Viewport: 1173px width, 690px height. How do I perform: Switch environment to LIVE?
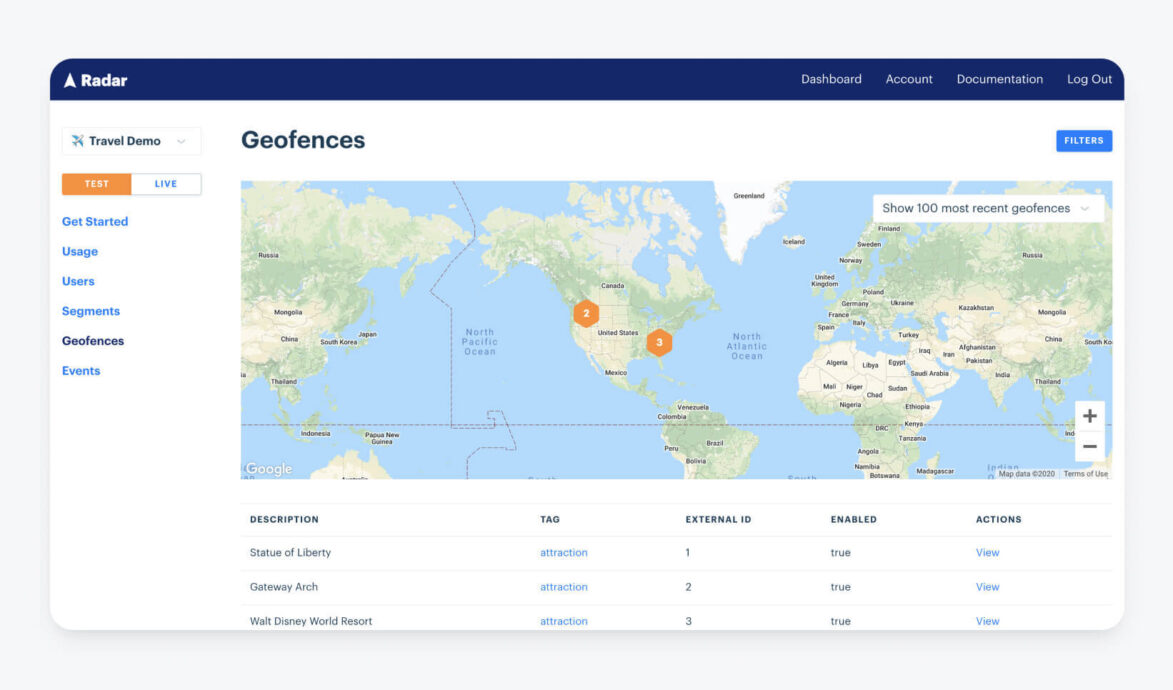point(166,184)
